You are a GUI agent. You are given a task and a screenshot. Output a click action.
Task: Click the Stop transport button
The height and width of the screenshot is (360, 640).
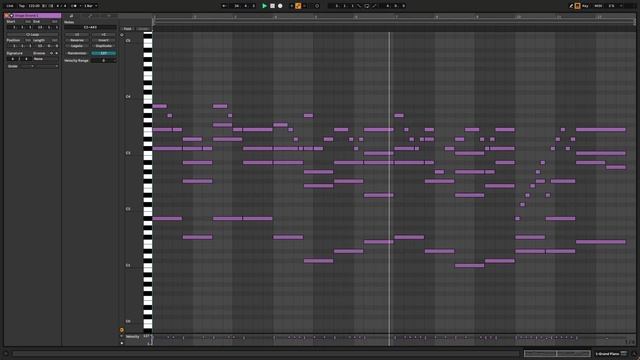coord(272,6)
